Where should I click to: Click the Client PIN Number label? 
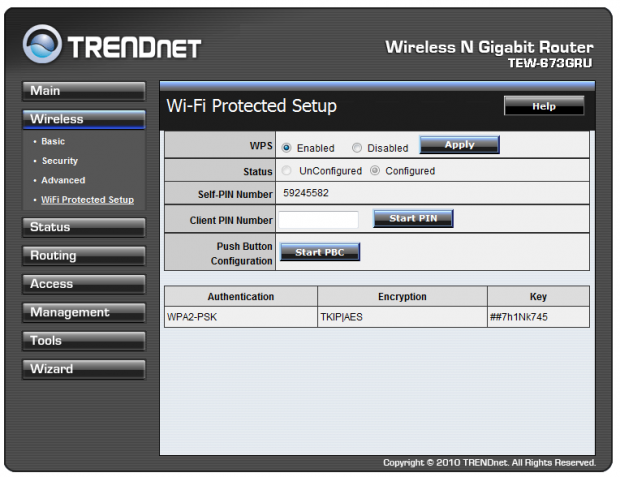click(x=231, y=220)
